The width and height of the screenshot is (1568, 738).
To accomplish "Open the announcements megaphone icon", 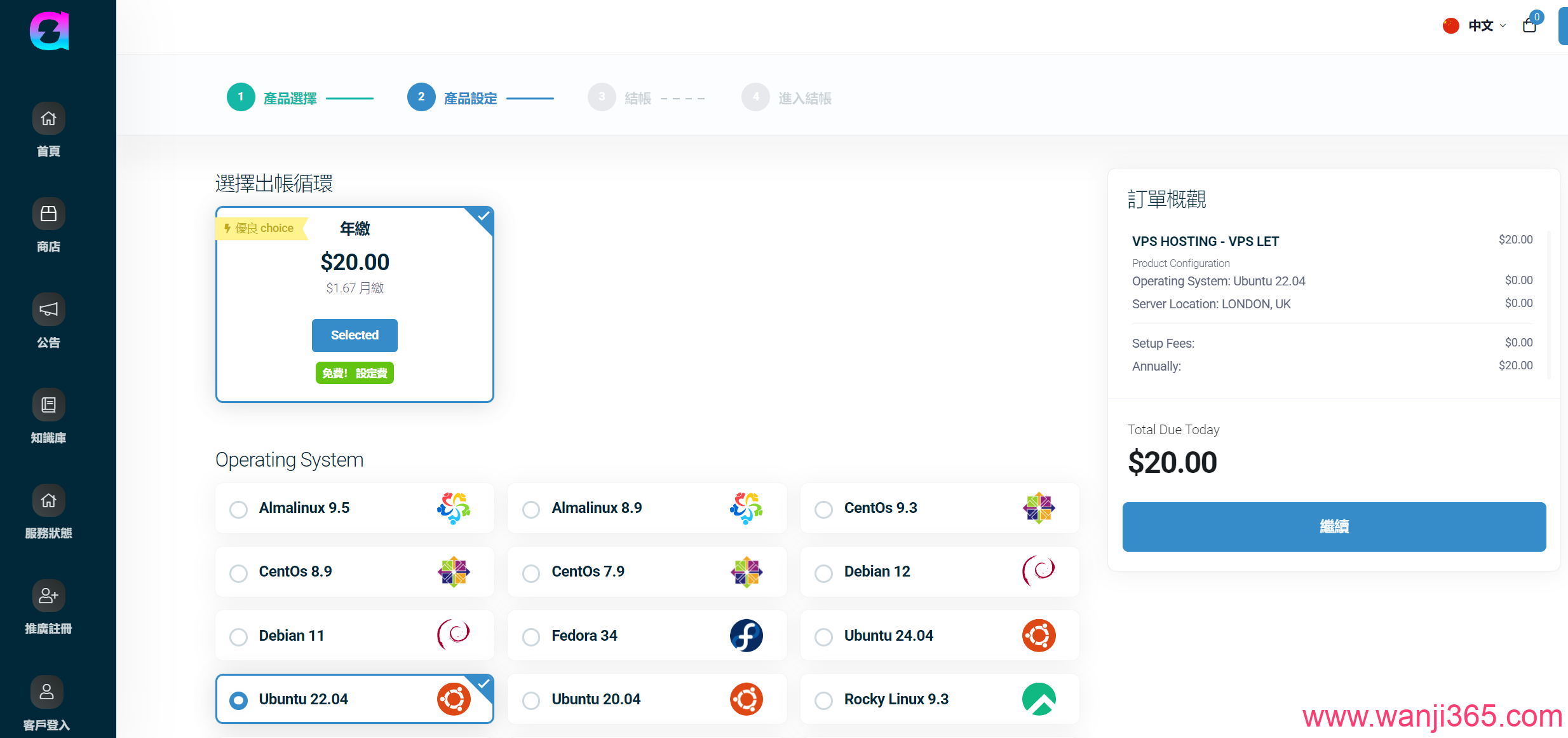I will [x=48, y=310].
